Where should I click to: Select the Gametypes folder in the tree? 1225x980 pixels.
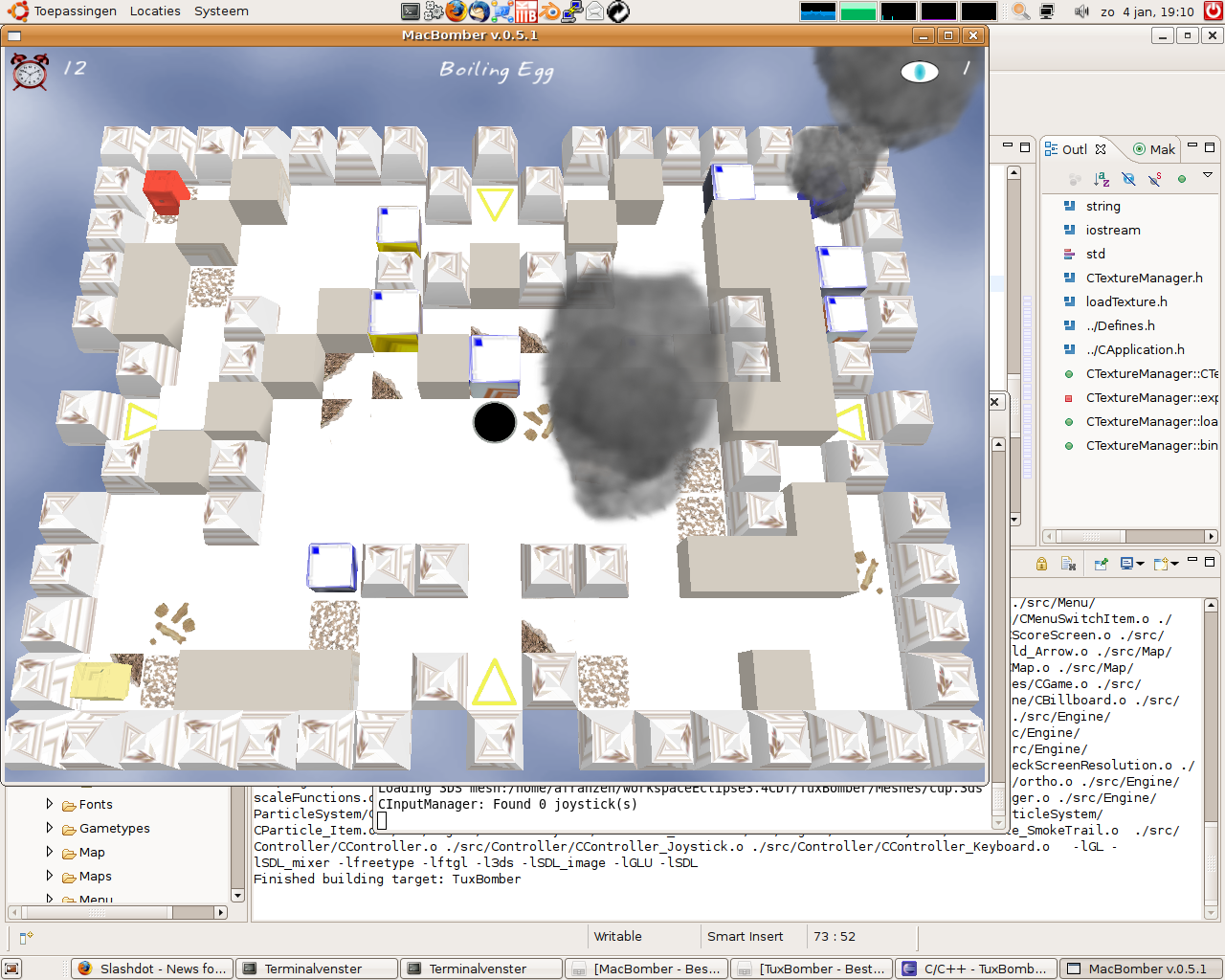coord(105,829)
